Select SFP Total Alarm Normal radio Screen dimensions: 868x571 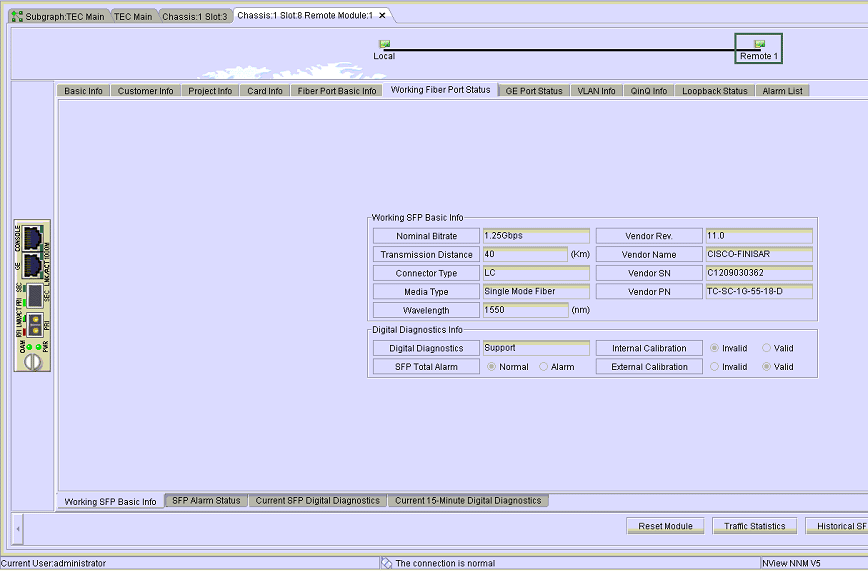(491, 367)
